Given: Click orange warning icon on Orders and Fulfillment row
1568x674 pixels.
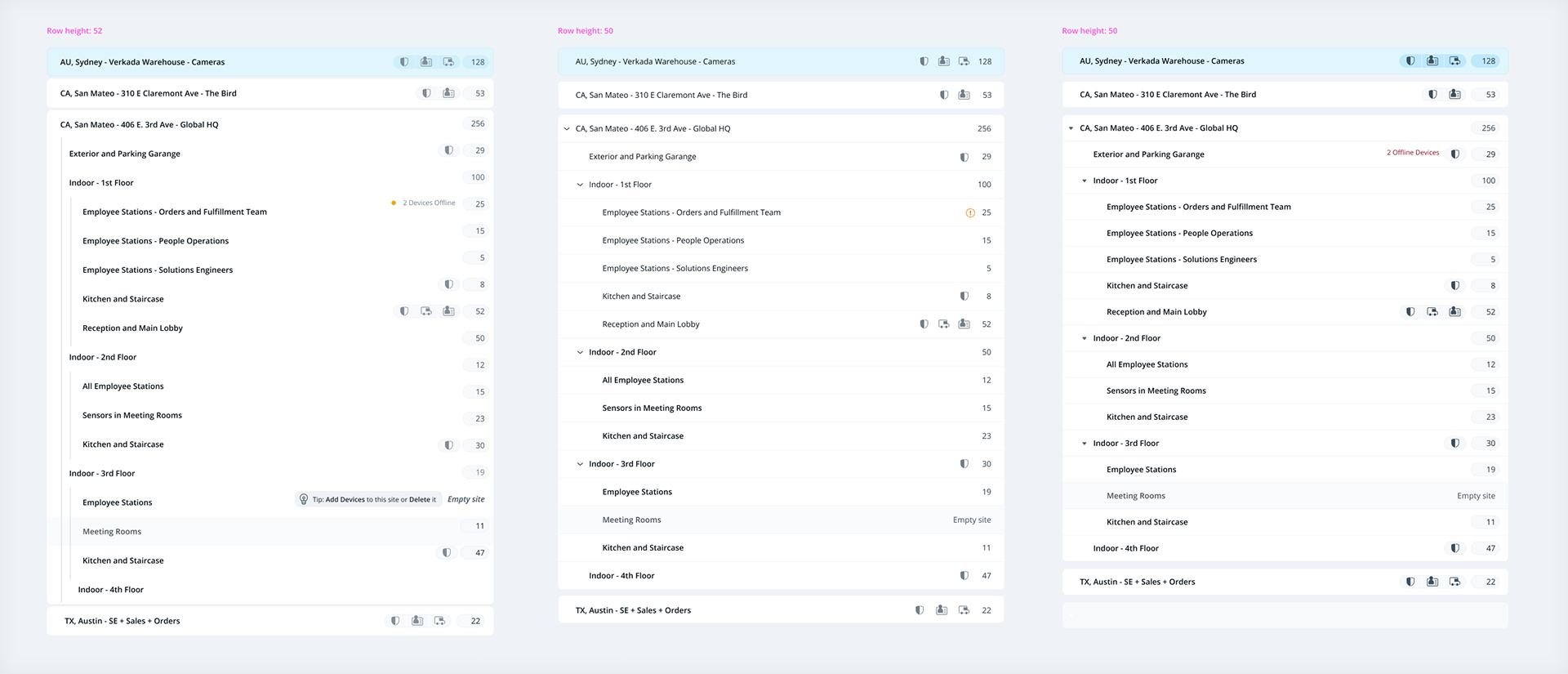Looking at the screenshot, I should click(x=970, y=212).
